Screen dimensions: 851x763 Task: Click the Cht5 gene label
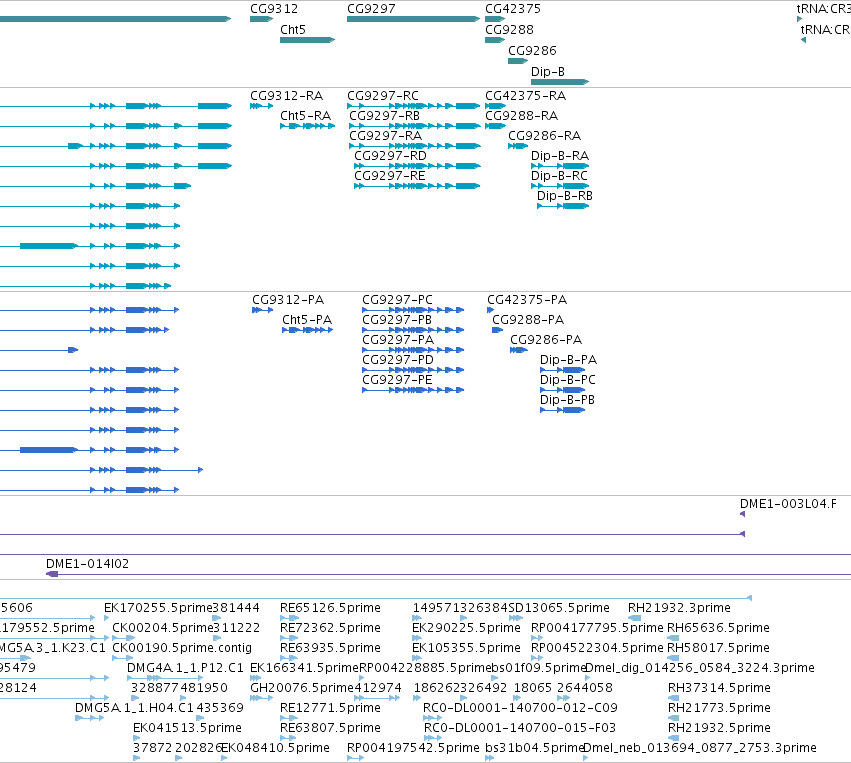point(293,30)
